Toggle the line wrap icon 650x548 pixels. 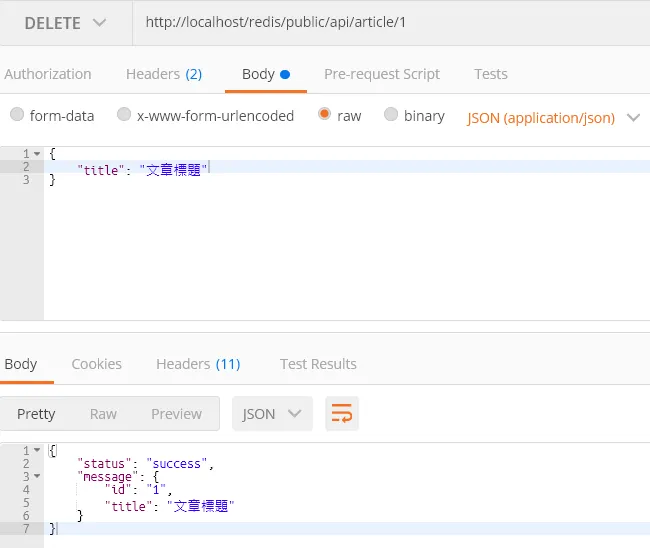[342, 414]
